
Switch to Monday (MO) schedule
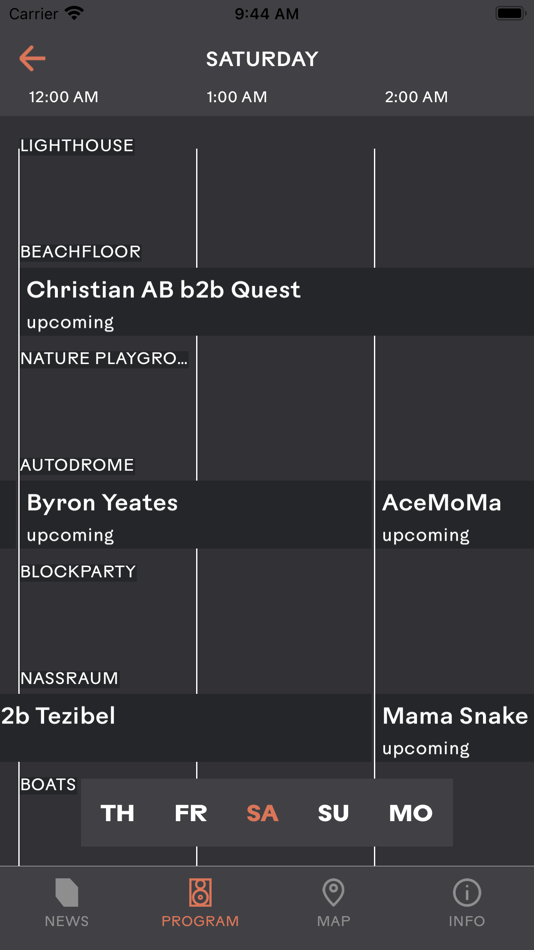click(x=410, y=812)
